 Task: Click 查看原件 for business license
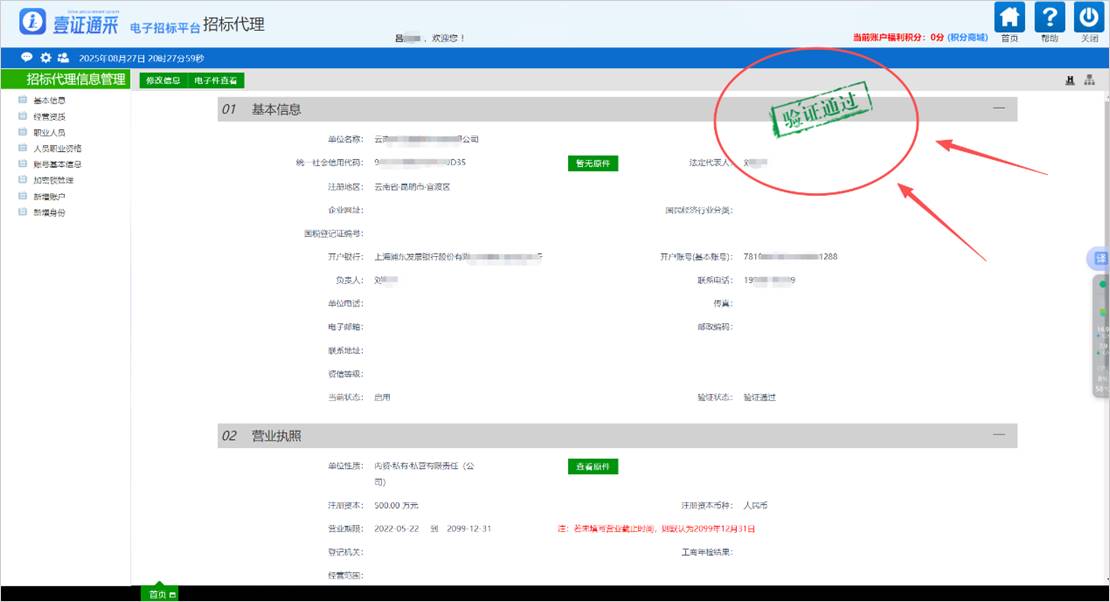[593, 466]
